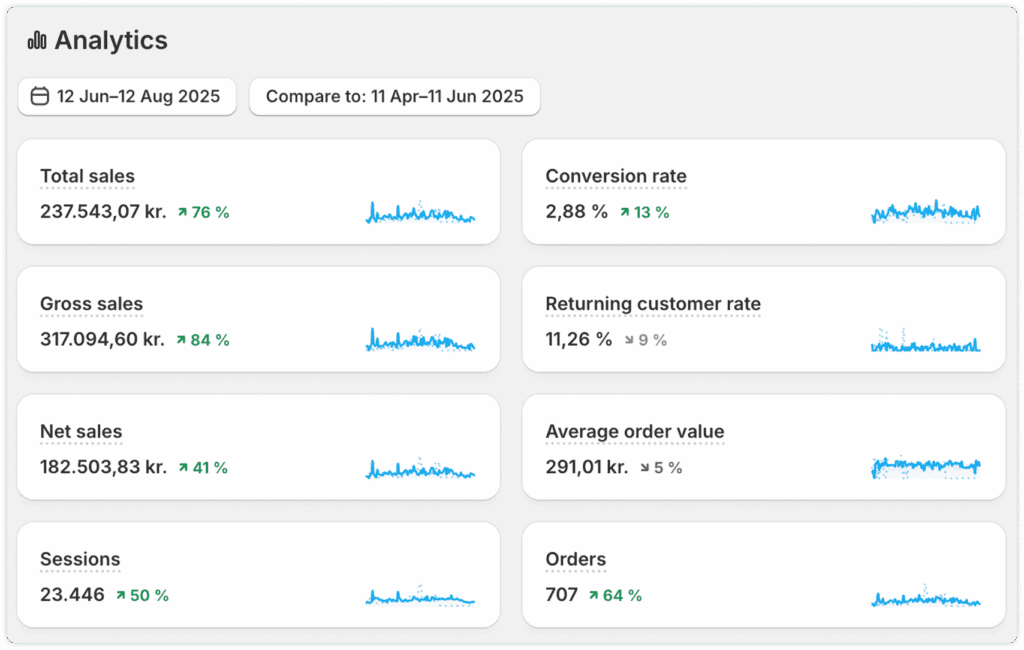Click the Conversion rate sparkline chart

tap(925, 212)
